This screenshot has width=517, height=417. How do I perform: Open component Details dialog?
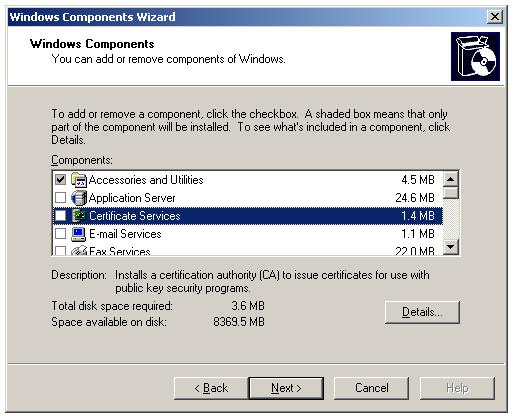(422, 312)
